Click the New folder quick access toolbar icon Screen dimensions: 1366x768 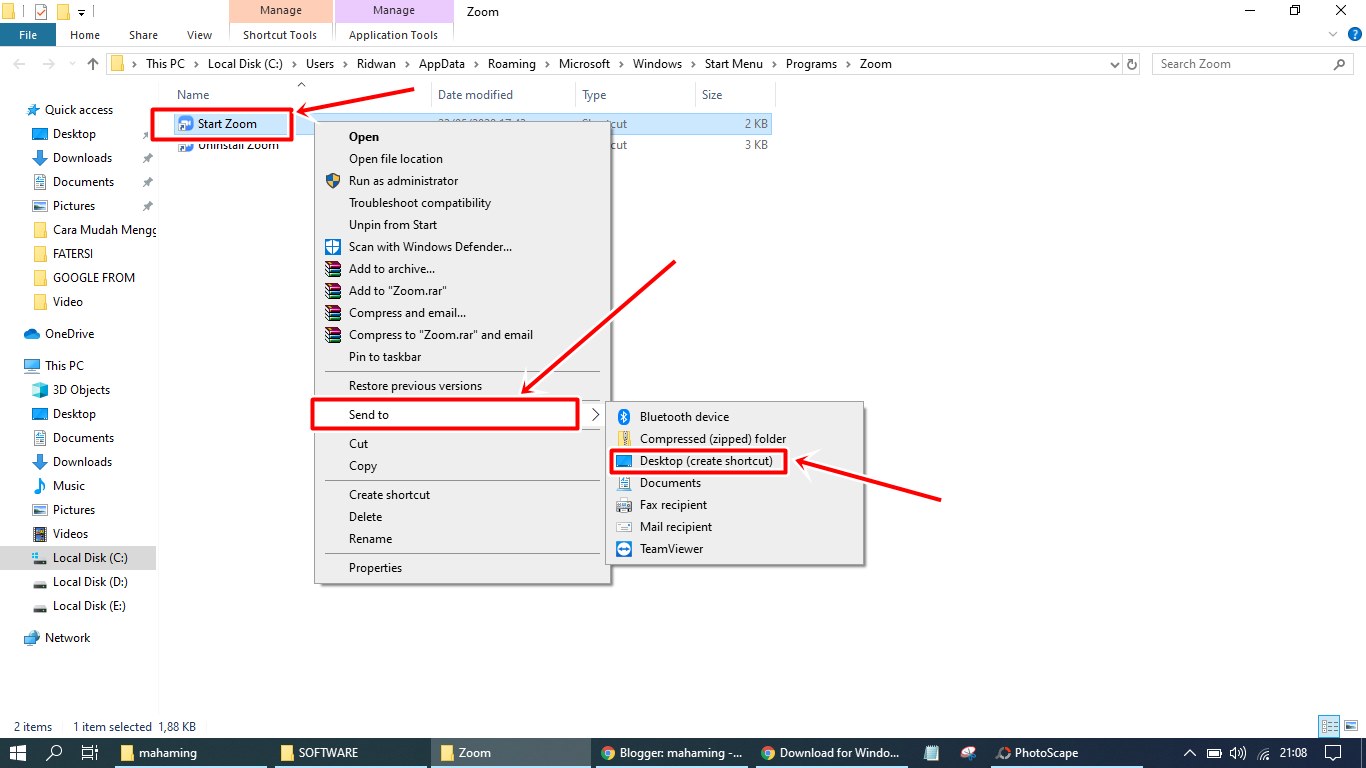tap(63, 12)
